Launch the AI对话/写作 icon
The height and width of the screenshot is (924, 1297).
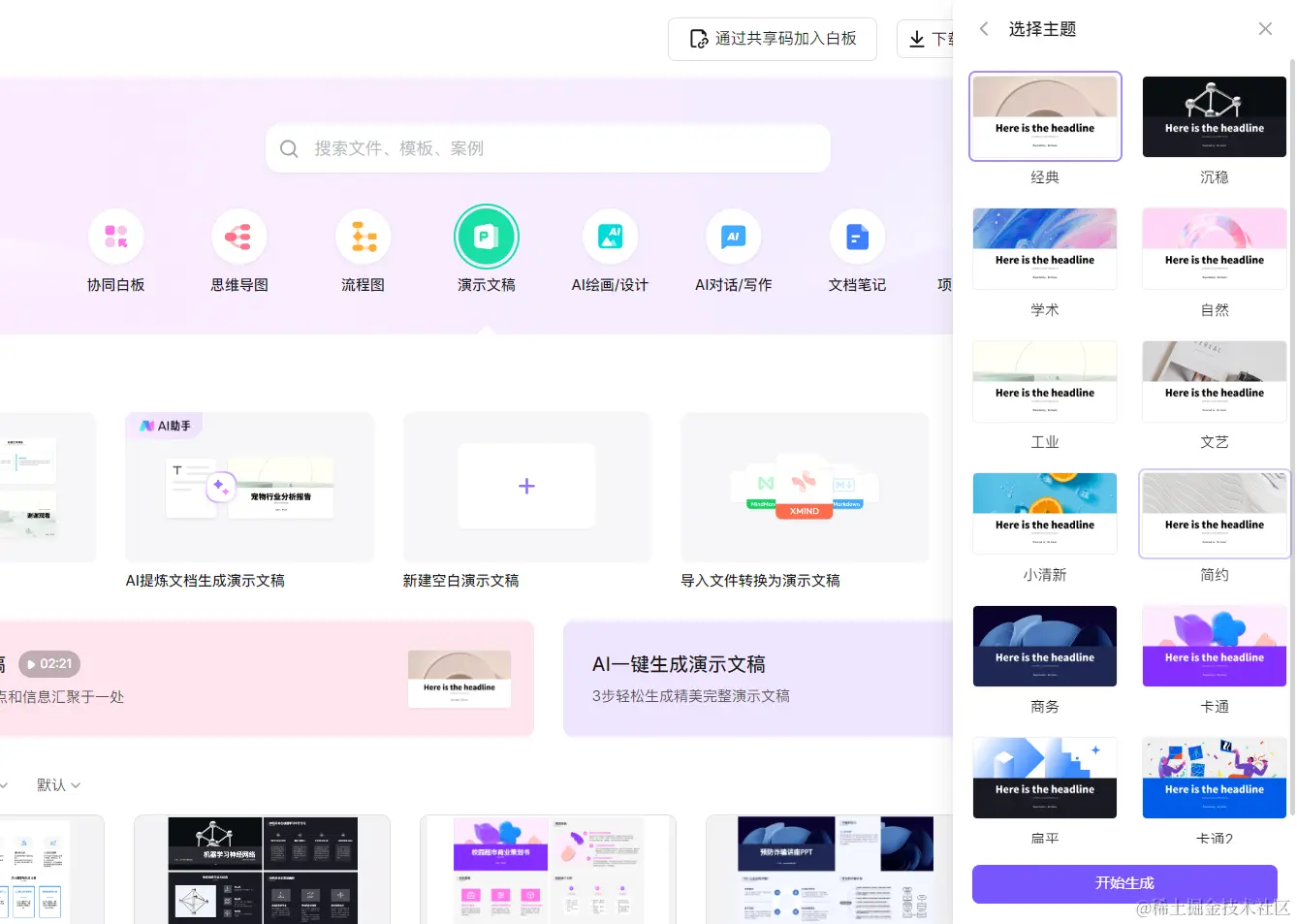point(734,237)
